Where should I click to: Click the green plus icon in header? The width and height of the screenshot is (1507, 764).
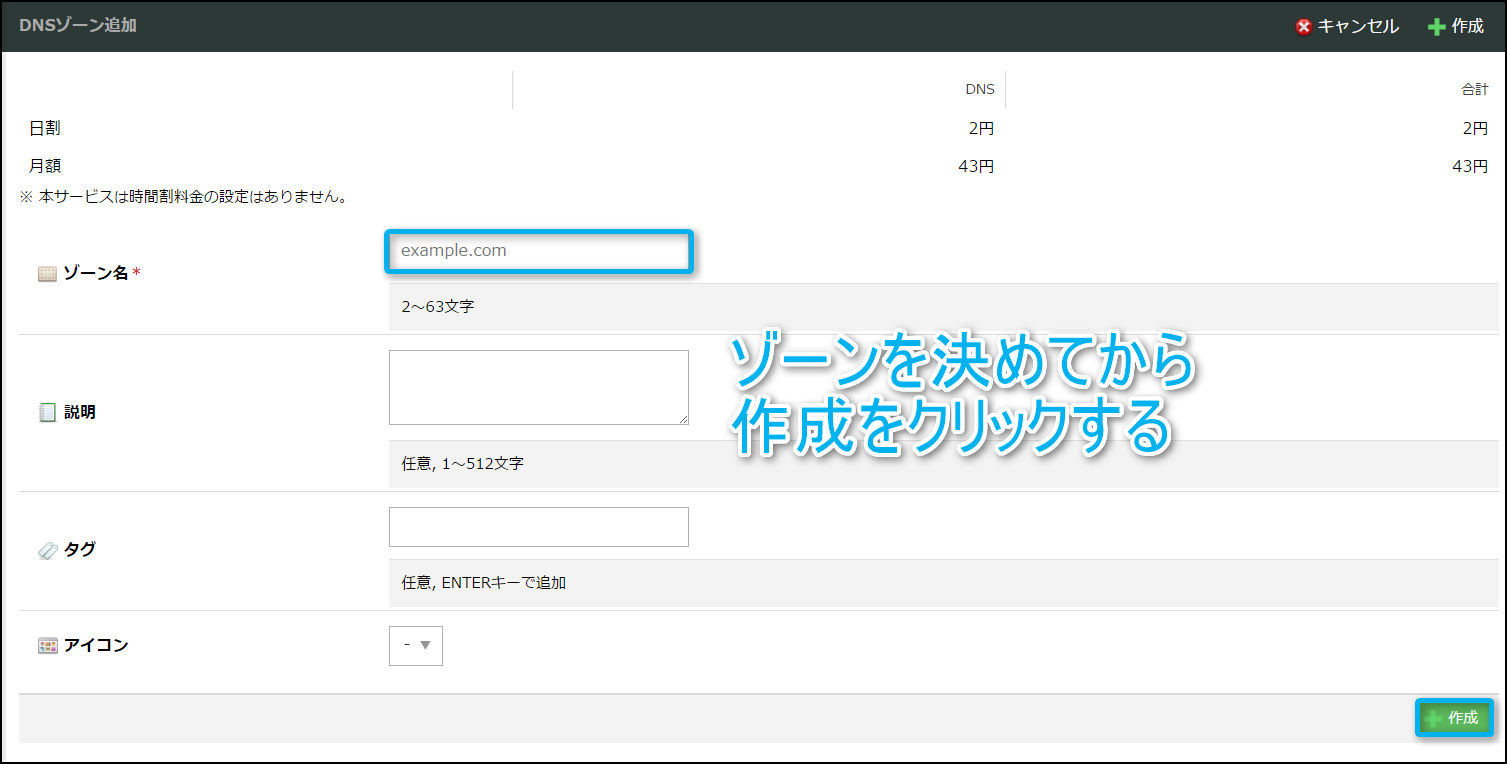[1437, 27]
